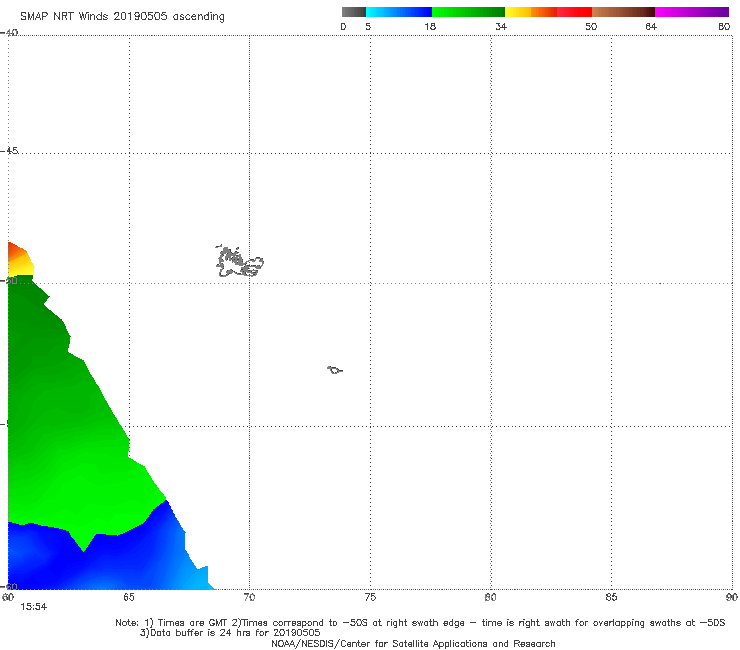Click the note line starting 'Note: 1) Times are GMT'
This screenshot has height=650, width=740.
coord(420,623)
